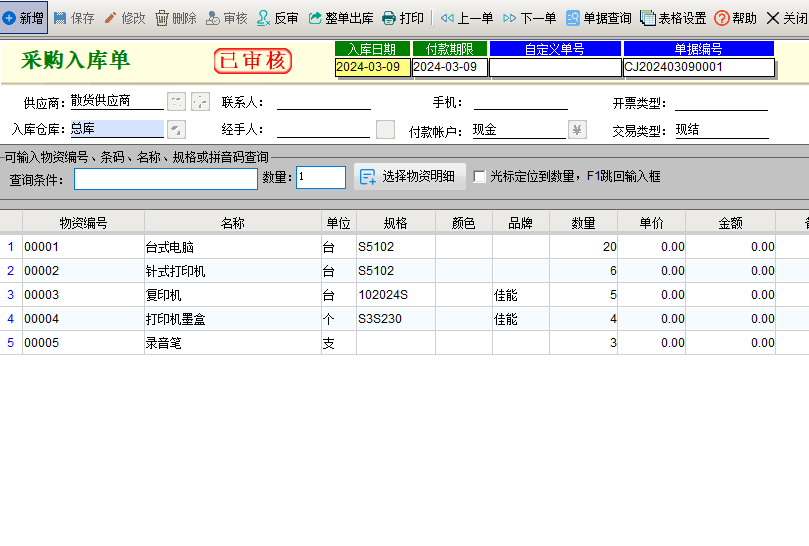Go to next order with 下一单
Viewport: 809px width, 546px height.
529,19
